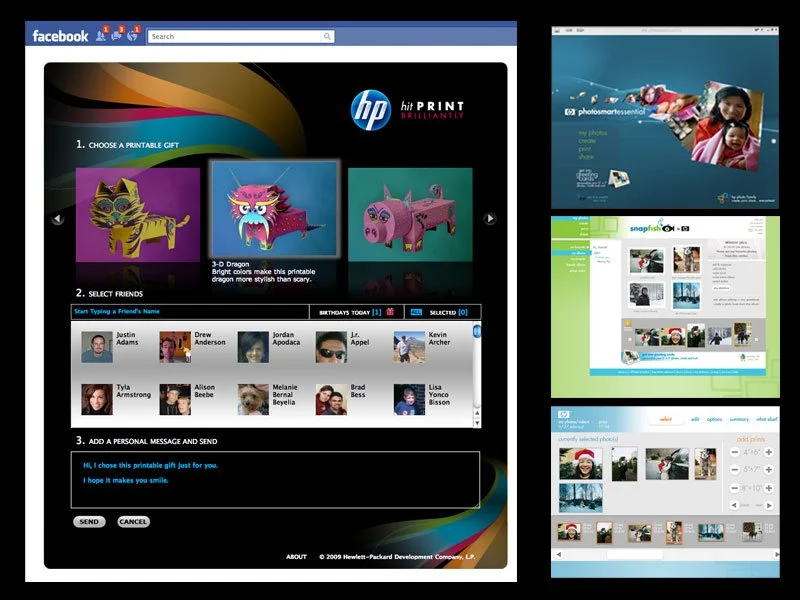
Task: Choose the 3-D Dragon printable gift
Action: point(274,209)
